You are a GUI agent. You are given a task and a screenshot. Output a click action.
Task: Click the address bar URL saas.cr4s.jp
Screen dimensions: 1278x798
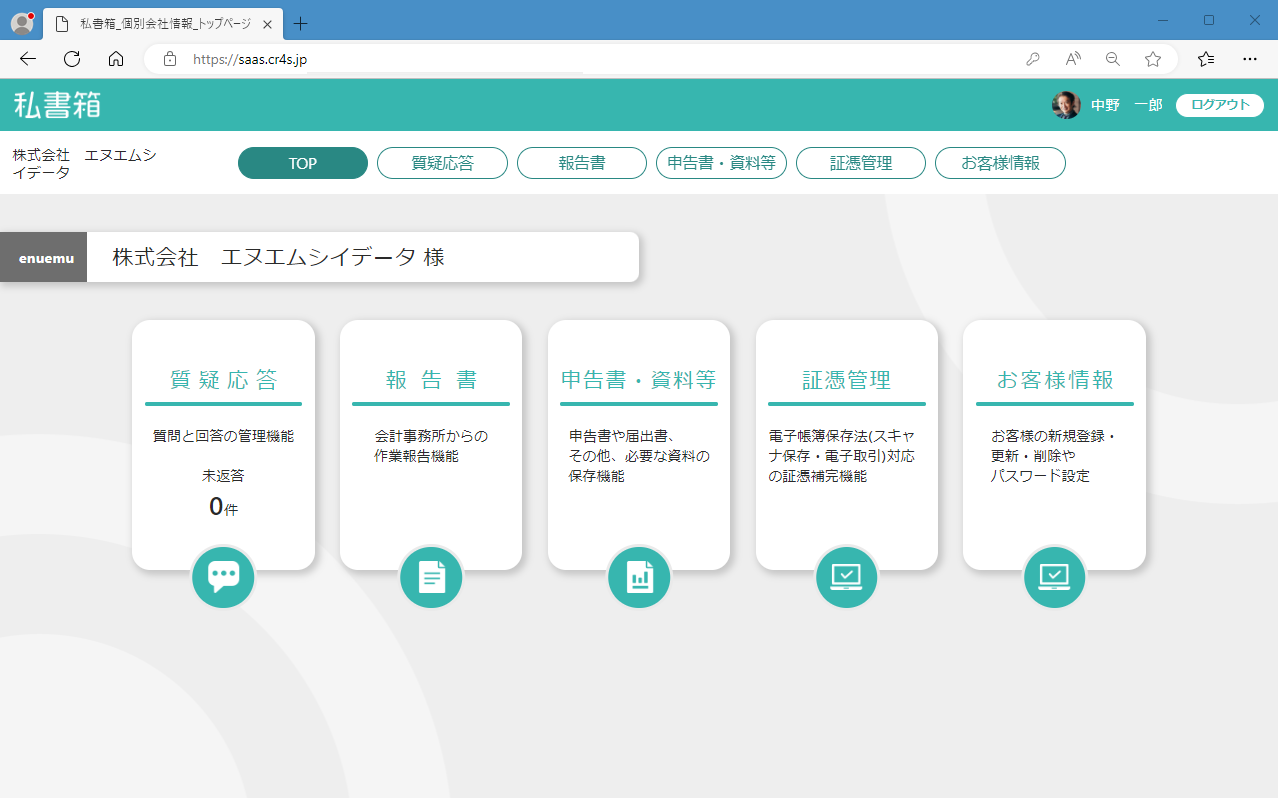(x=250, y=59)
